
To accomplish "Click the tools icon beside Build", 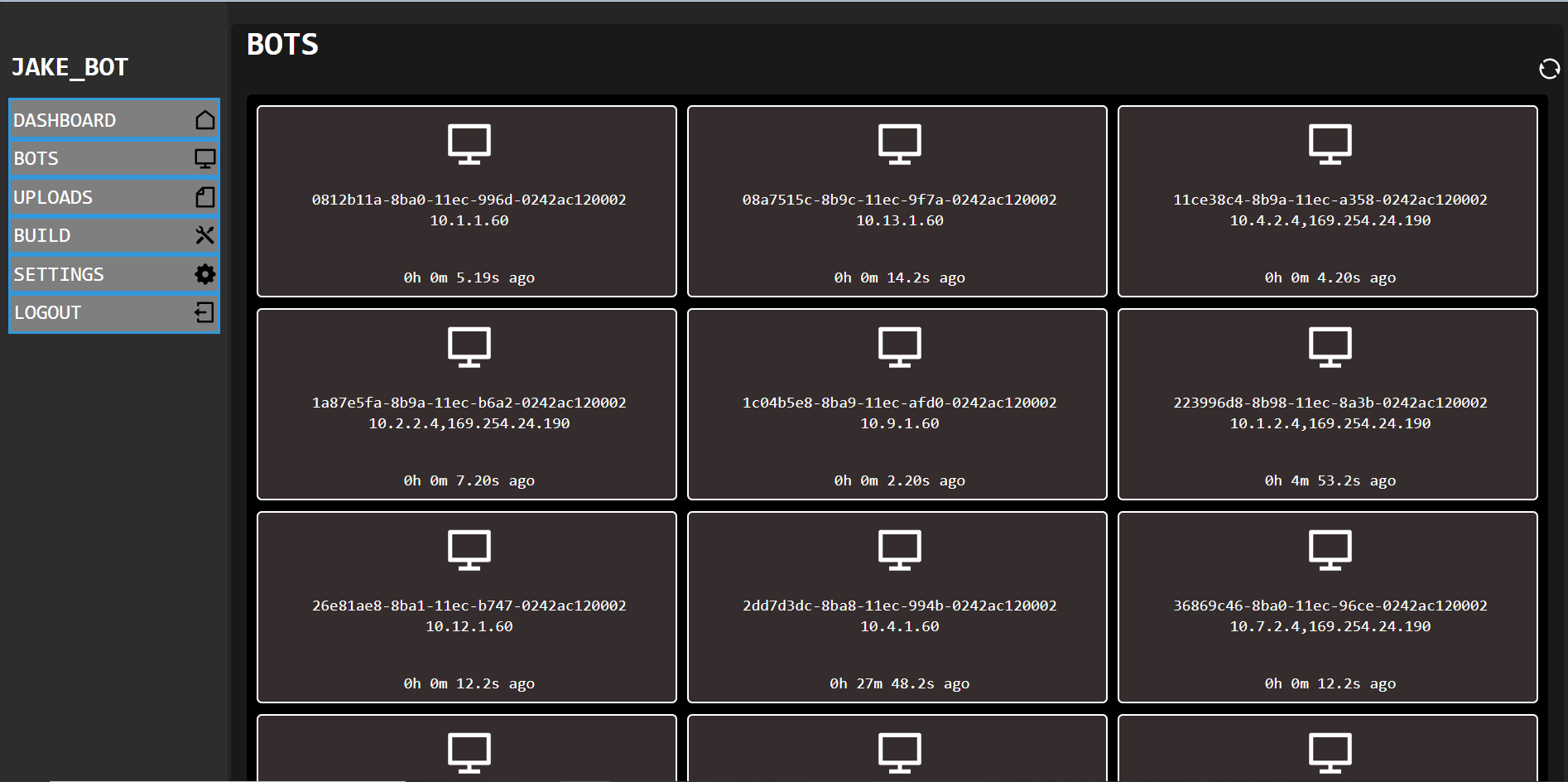I will tap(204, 235).
